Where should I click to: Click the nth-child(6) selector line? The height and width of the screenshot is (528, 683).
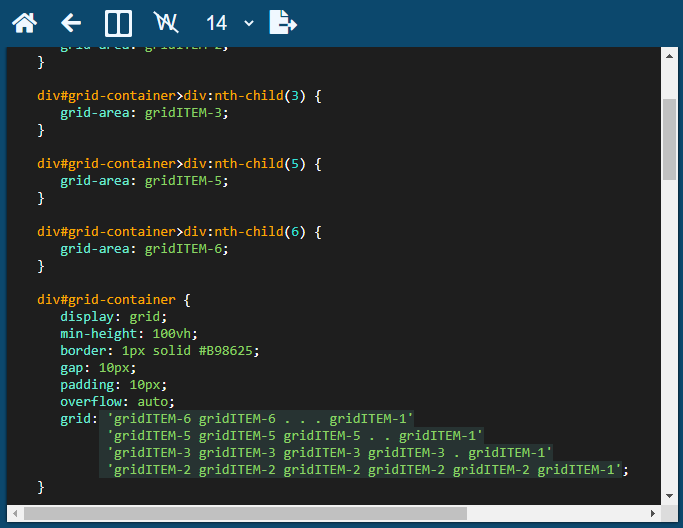(x=179, y=231)
